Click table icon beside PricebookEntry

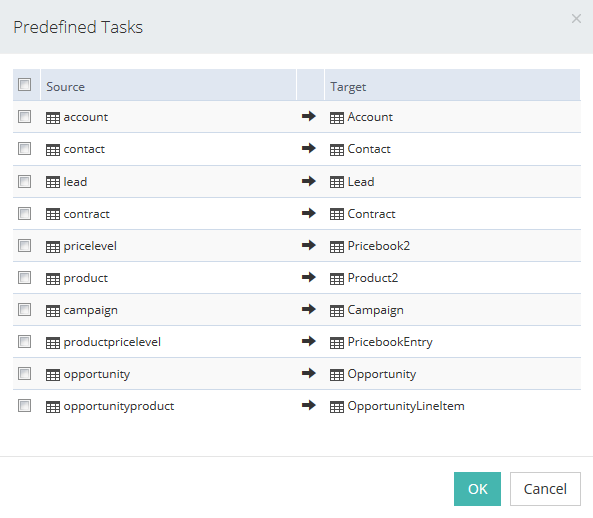(x=337, y=343)
